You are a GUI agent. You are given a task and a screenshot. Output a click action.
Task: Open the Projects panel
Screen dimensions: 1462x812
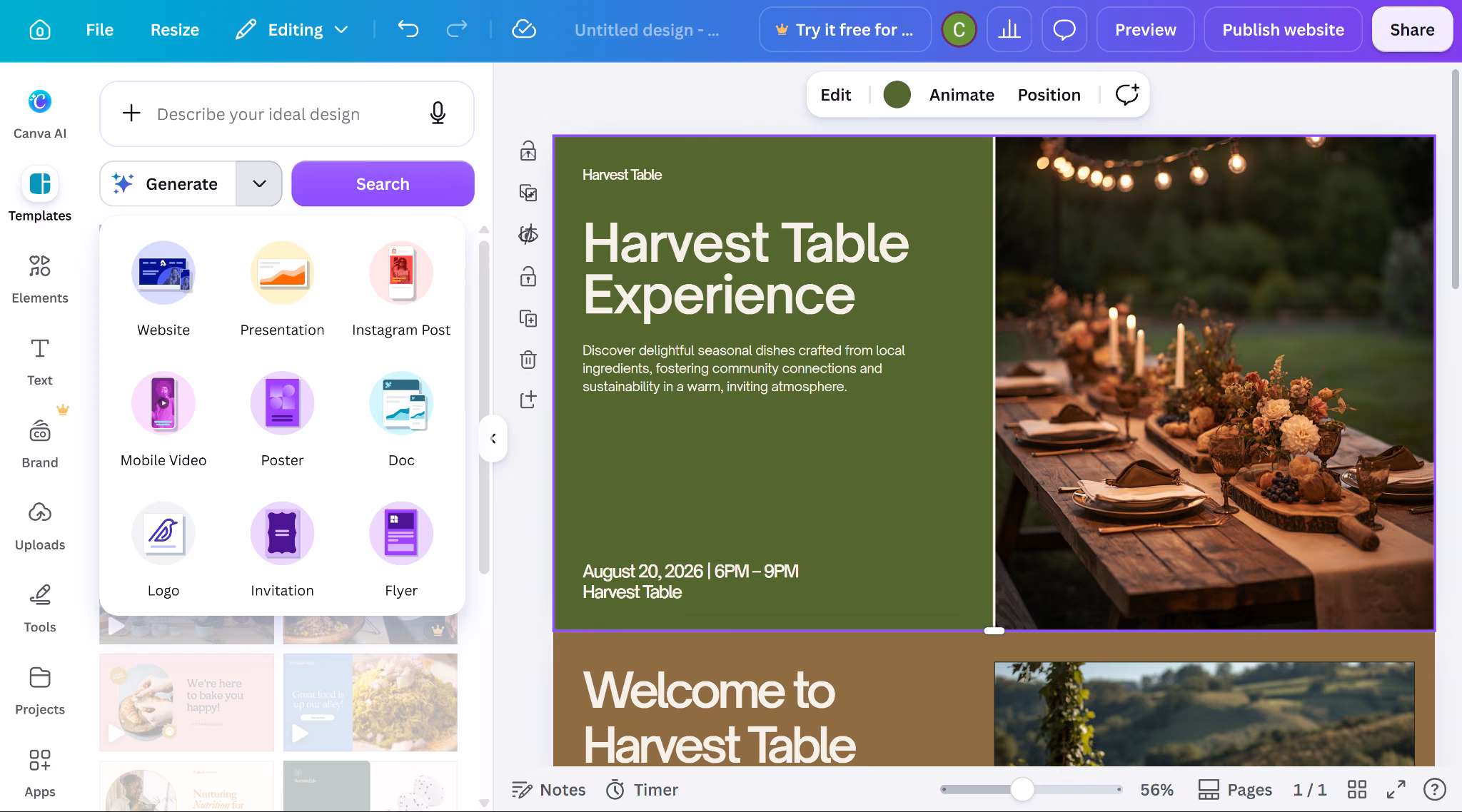pos(40,691)
